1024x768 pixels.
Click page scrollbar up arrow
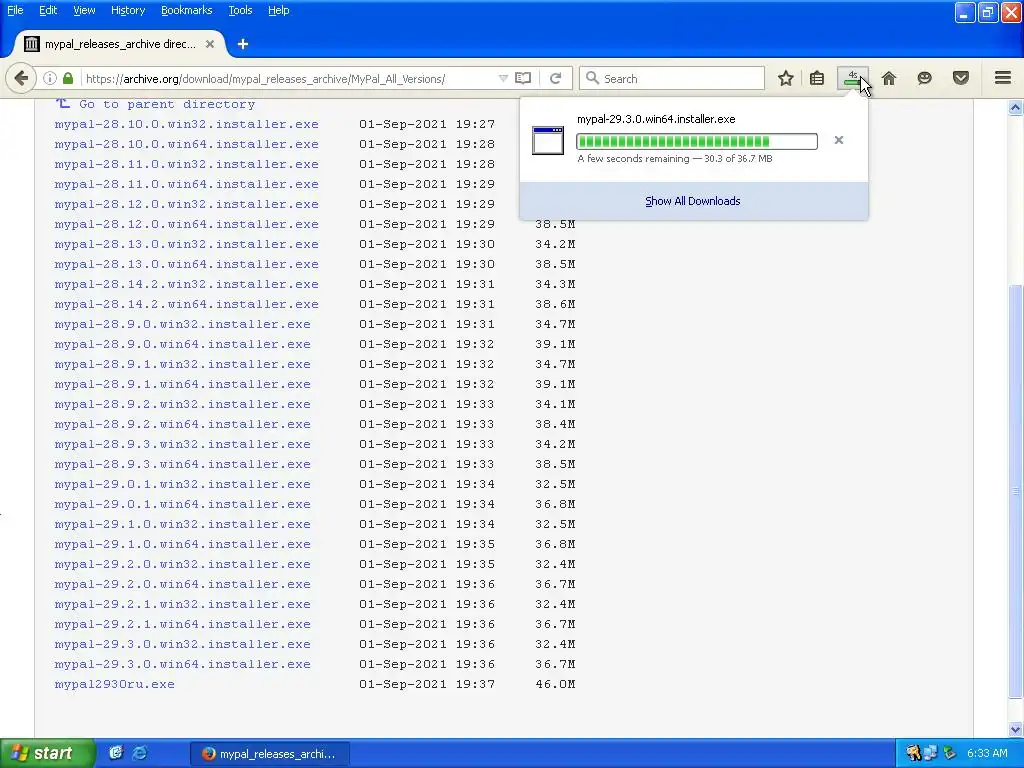click(1015, 107)
